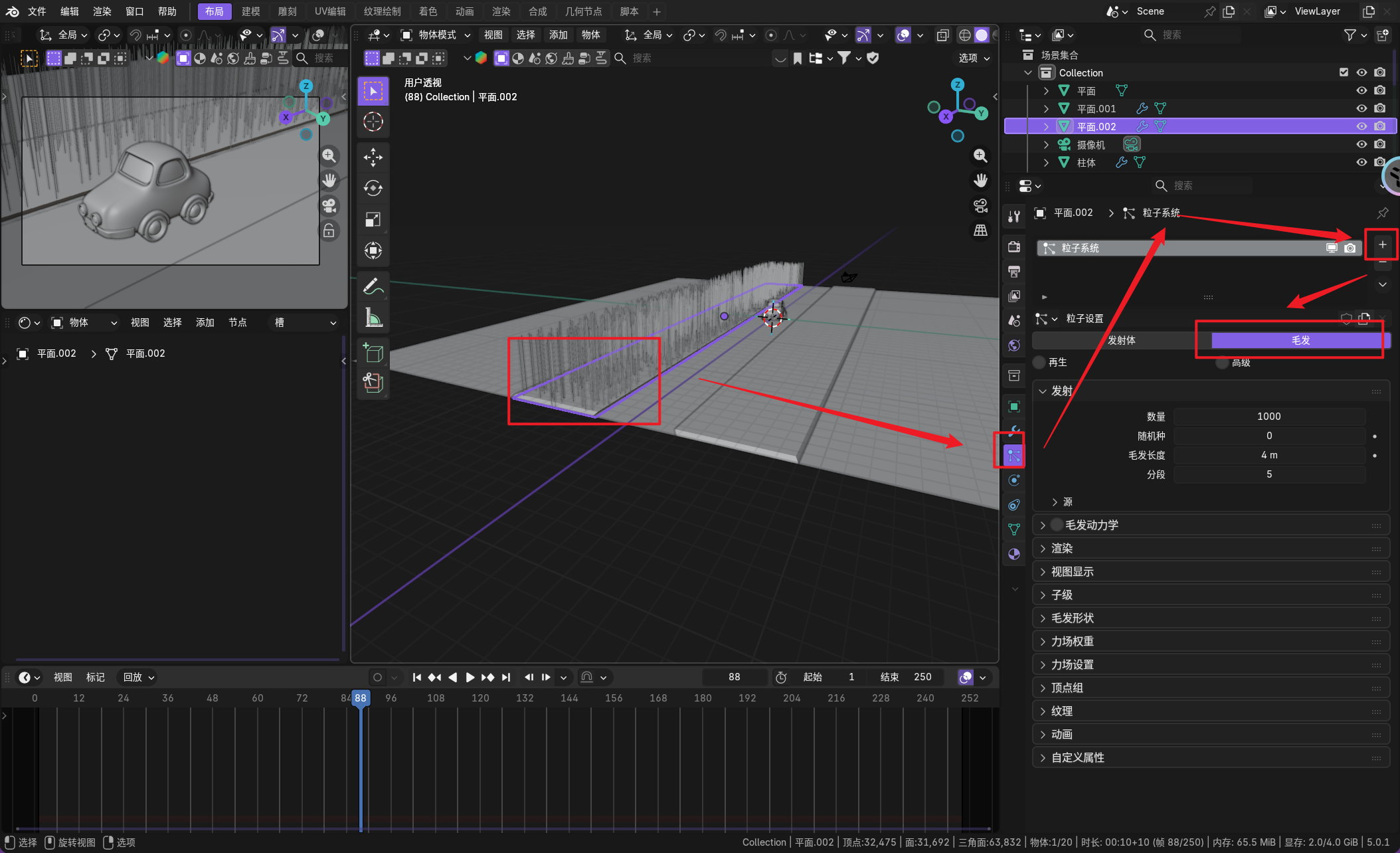
Task: Add a new particle system slot
Action: 1382,244
